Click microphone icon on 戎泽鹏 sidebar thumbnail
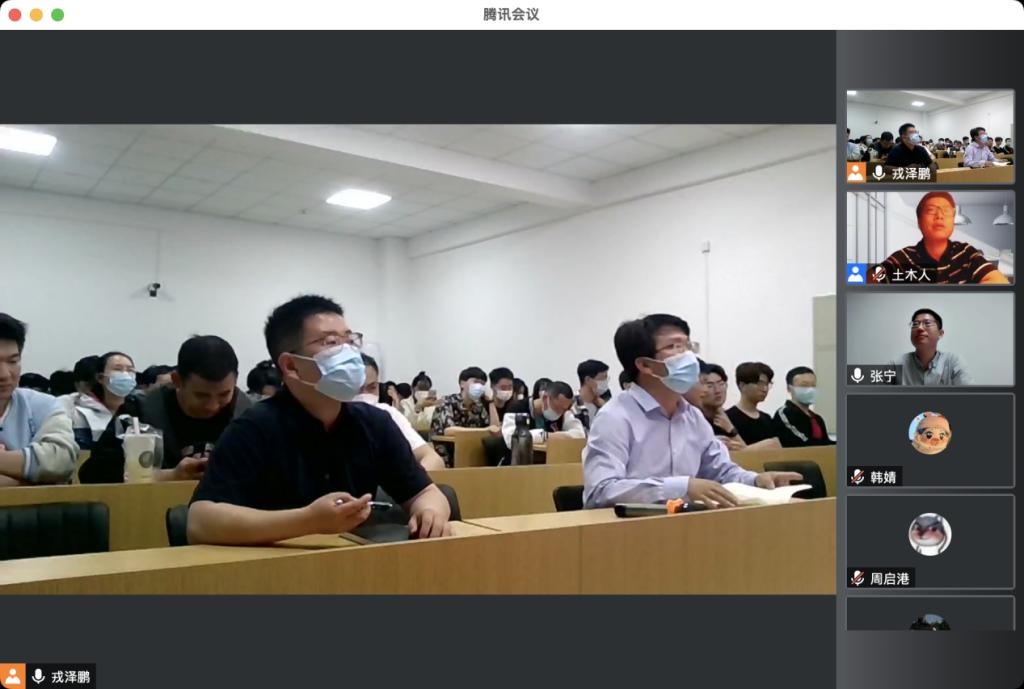1024x689 pixels. pos(879,172)
